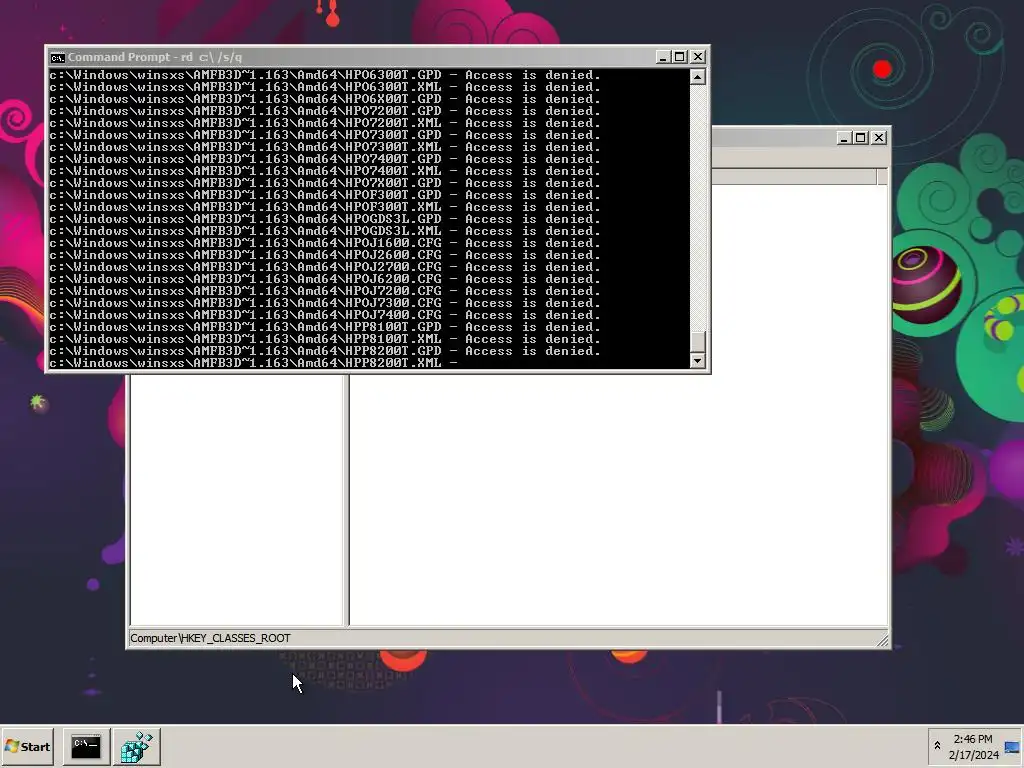The height and width of the screenshot is (768, 1024).
Task: Close the Registry Editor window
Action: pyautogui.click(x=879, y=138)
